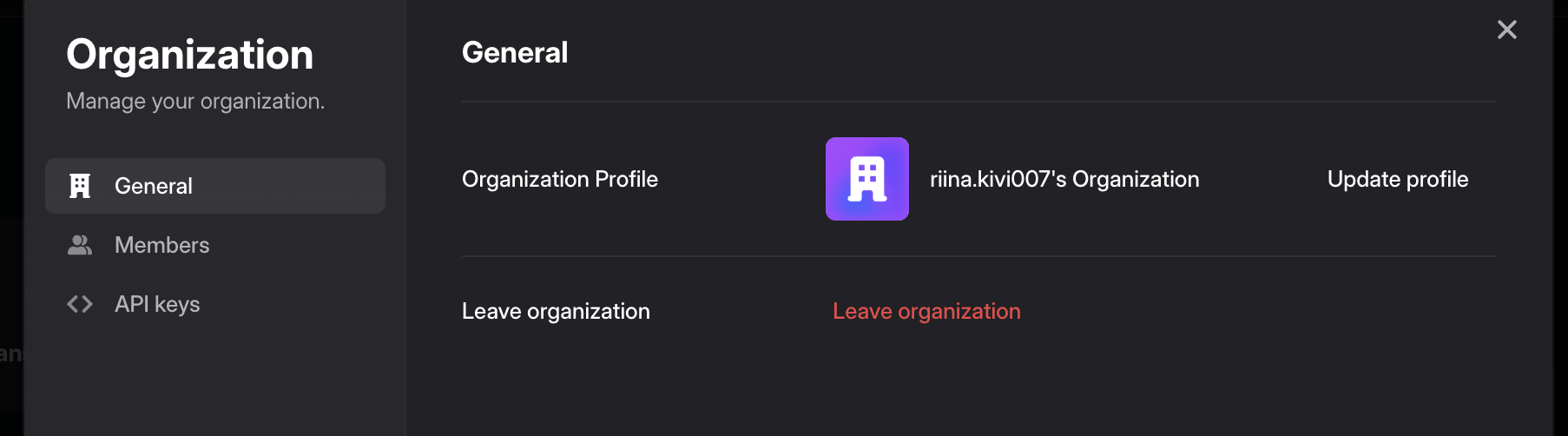Click the people icon beside Members
The width and height of the screenshot is (1568, 436).
[x=80, y=245]
